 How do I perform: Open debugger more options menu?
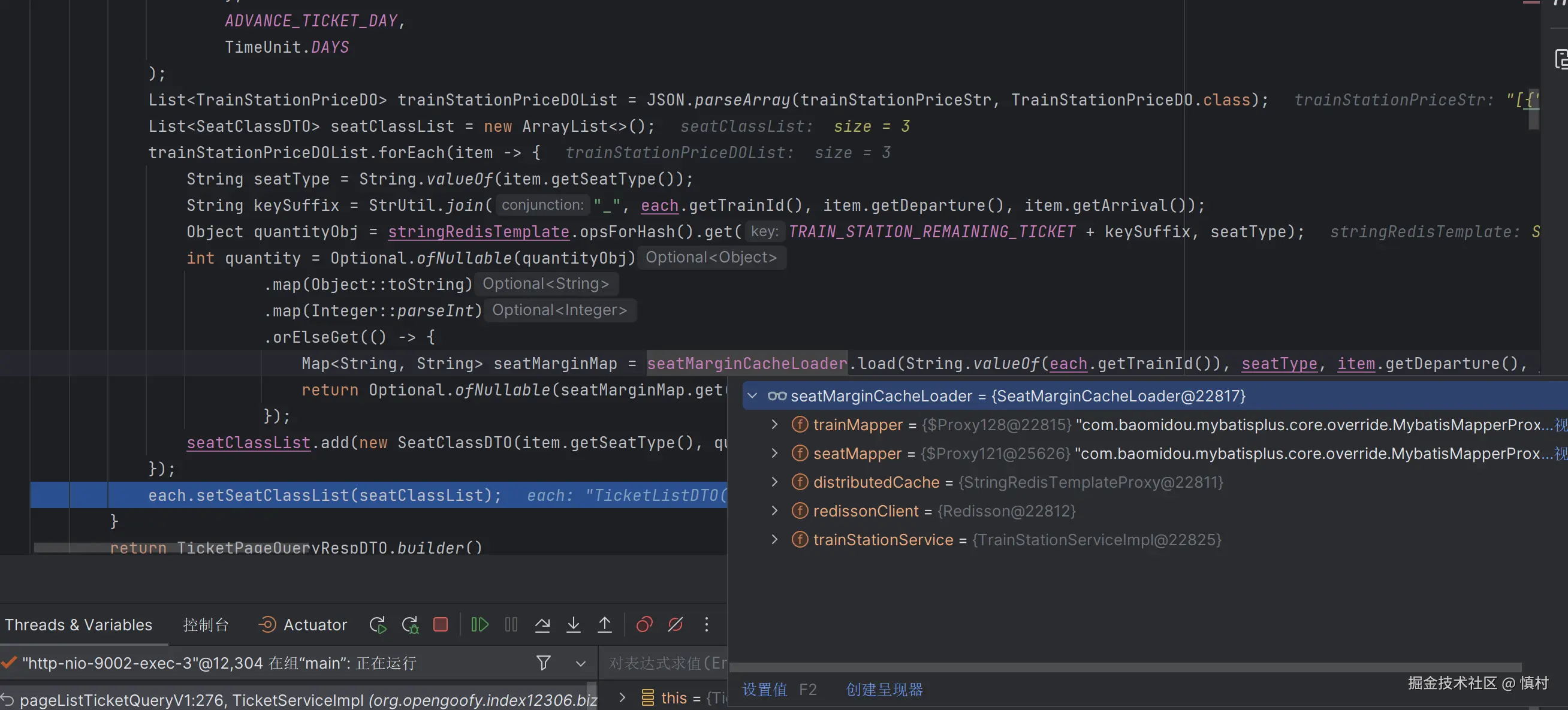(706, 625)
